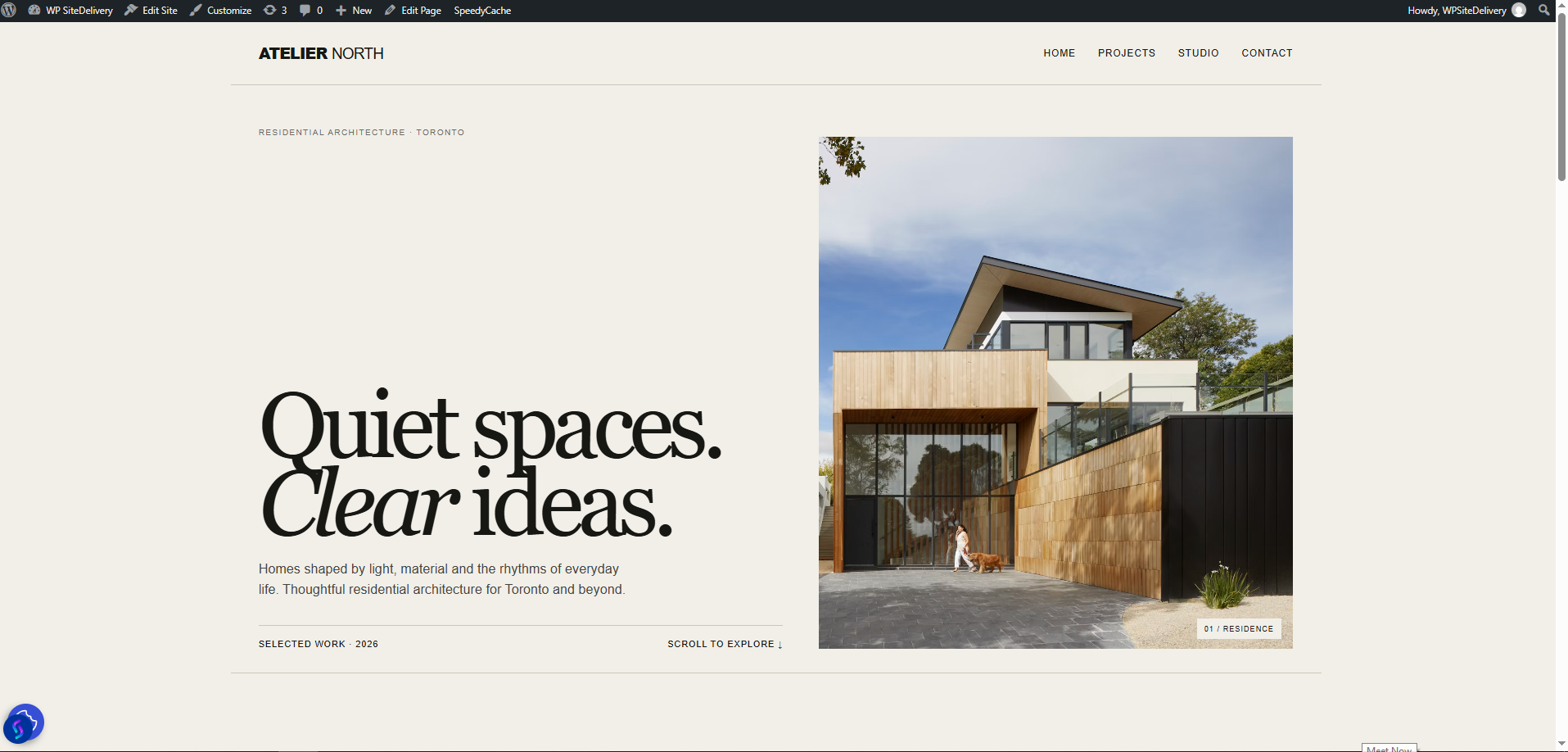Open the SpeedyCache menu
The image size is (1568, 752).
pos(482,11)
